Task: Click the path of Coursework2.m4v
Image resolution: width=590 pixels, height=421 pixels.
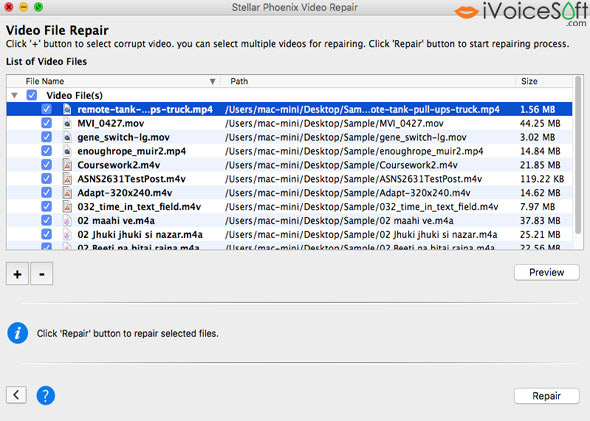Action: (341, 165)
